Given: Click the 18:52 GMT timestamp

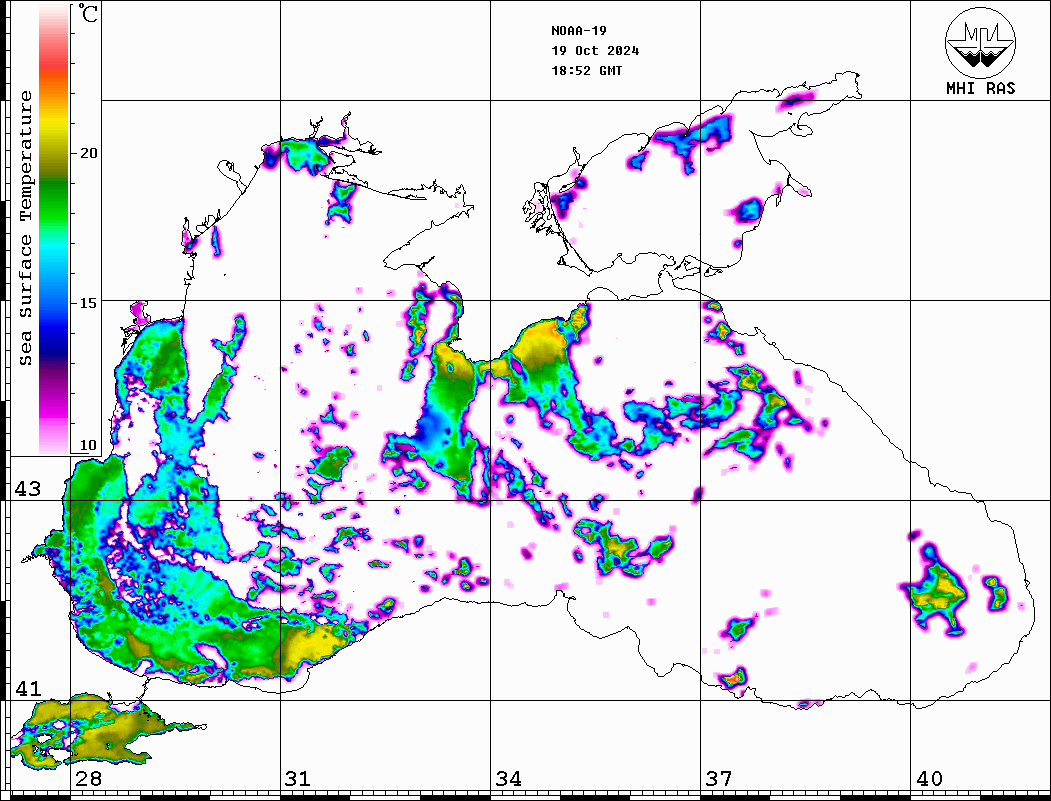Looking at the screenshot, I should (x=586, y=71).
